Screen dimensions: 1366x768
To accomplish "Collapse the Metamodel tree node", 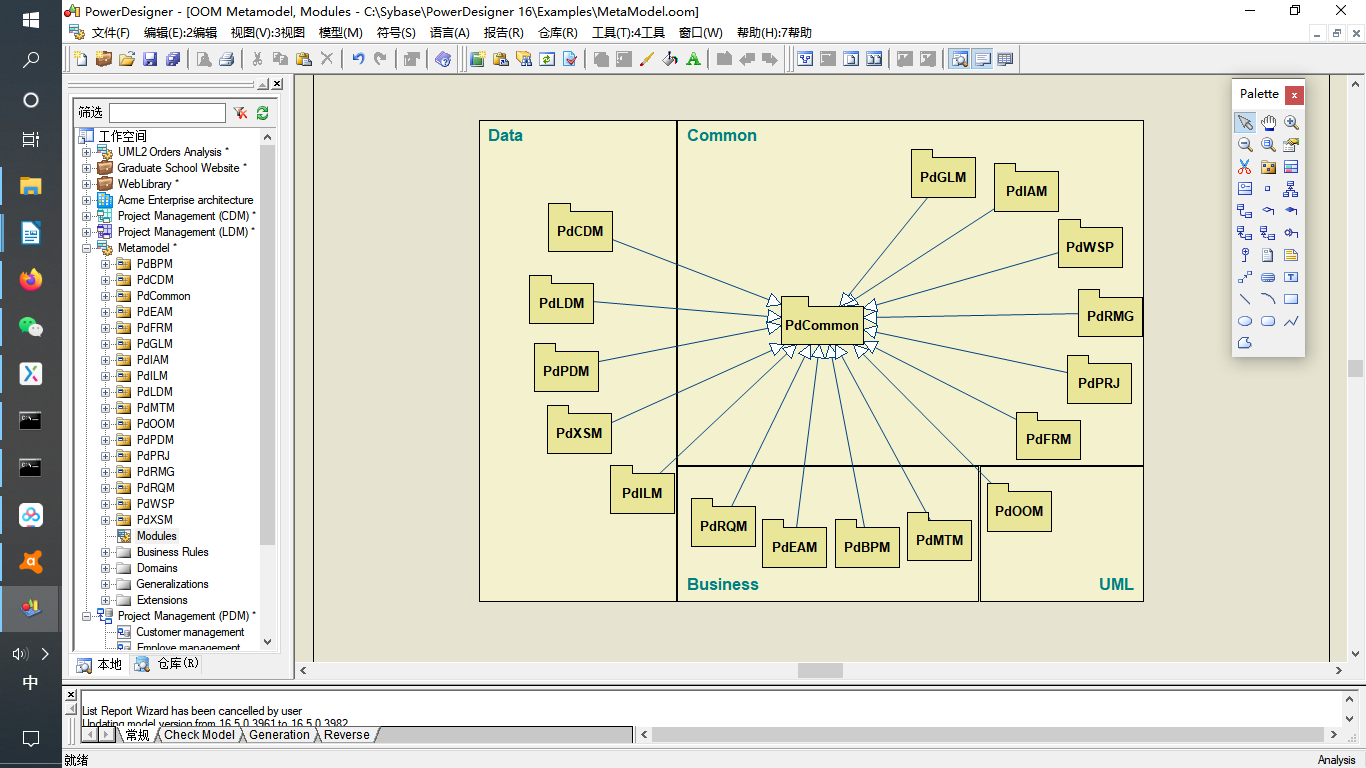I will [x=87, y=248].
